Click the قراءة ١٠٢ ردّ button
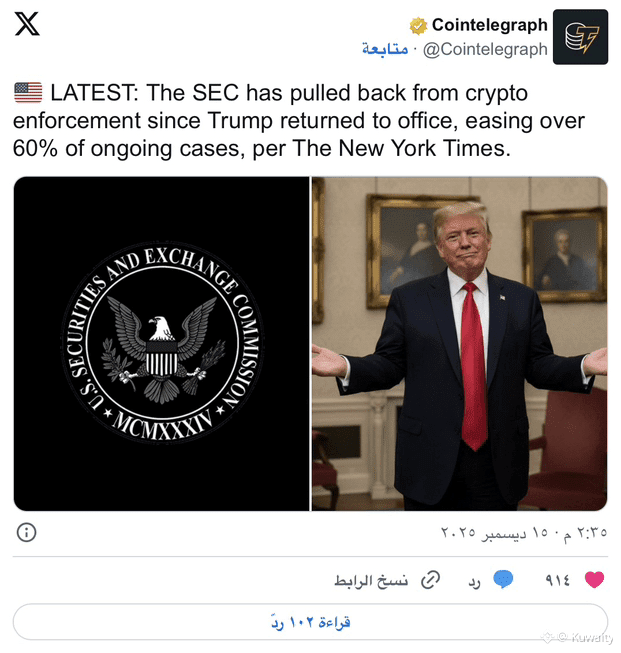Image resolution: width=621 pixels, height=653 pixels. coord(310,622)
